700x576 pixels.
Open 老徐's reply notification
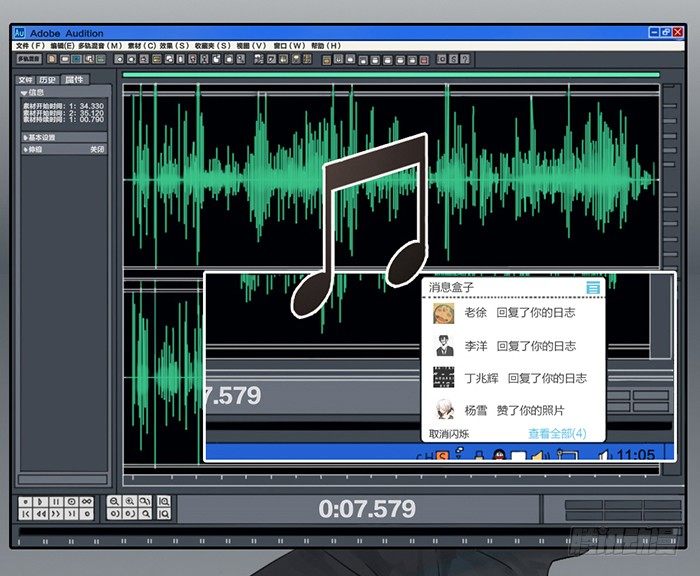(519, 313)
